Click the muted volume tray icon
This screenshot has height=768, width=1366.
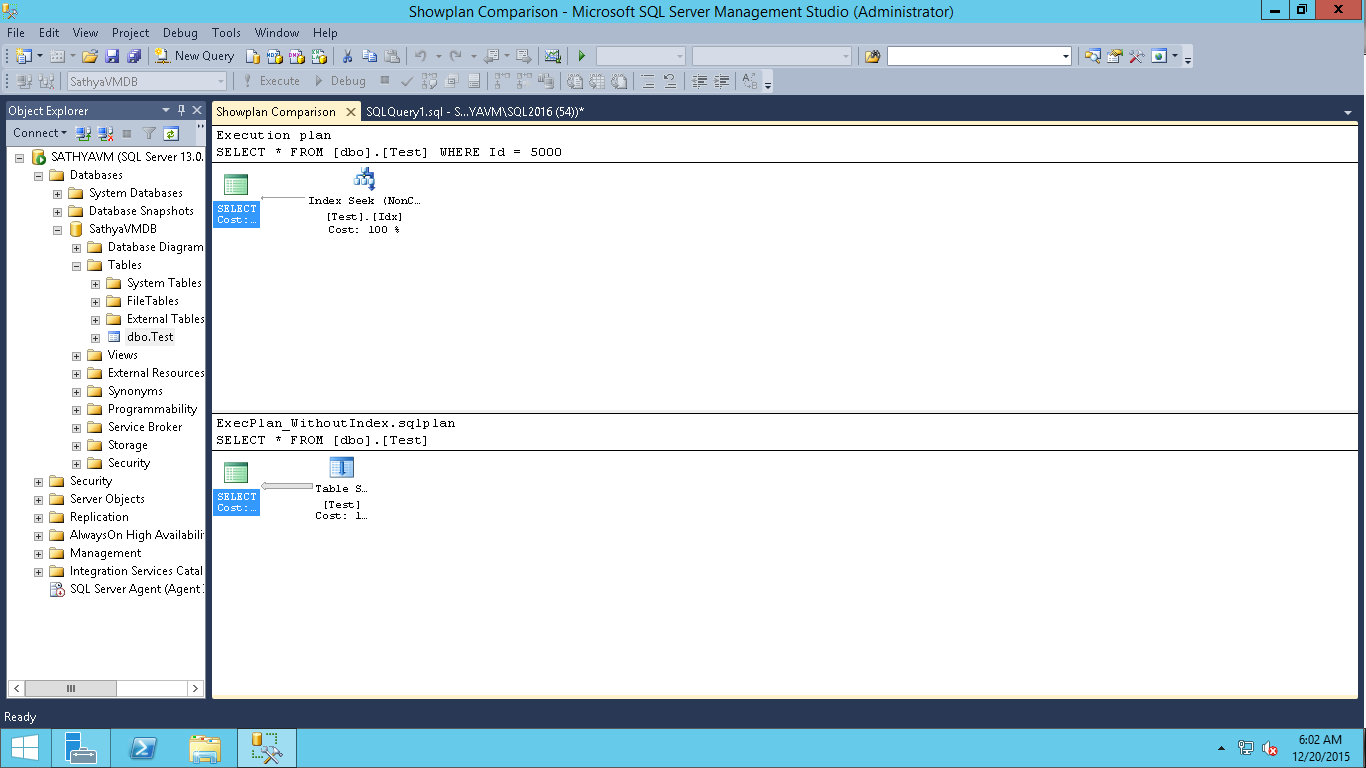1270,748
